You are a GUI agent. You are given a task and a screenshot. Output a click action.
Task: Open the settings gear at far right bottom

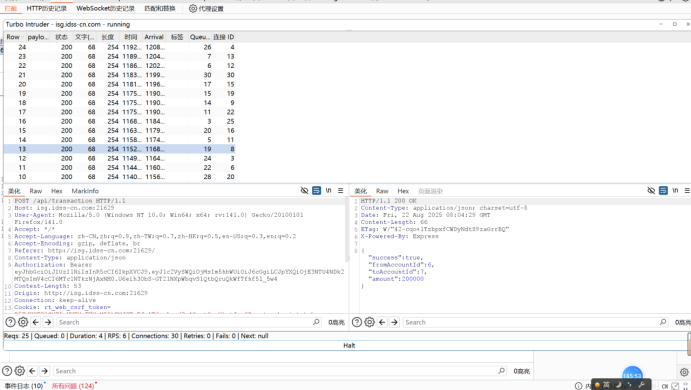click(684, 372)
